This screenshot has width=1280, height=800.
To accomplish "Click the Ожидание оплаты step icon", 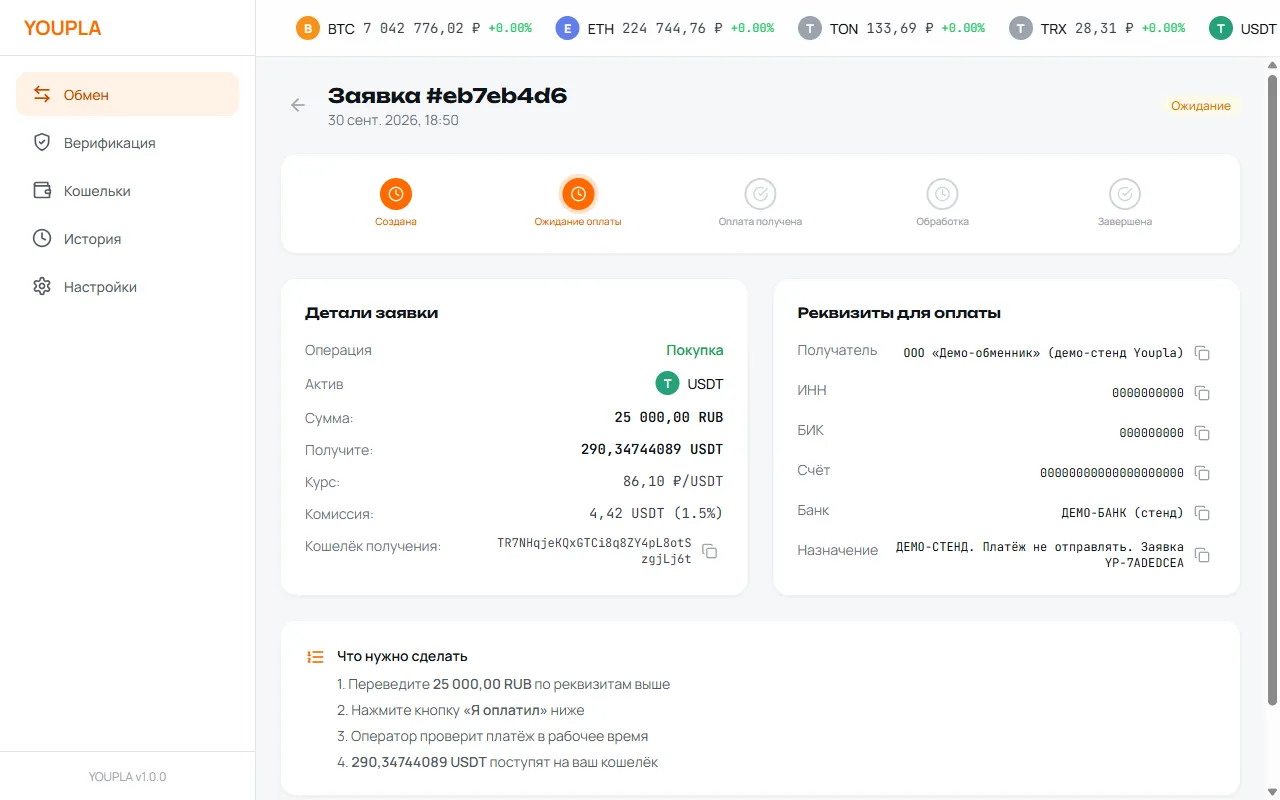I will click(578, 194).
